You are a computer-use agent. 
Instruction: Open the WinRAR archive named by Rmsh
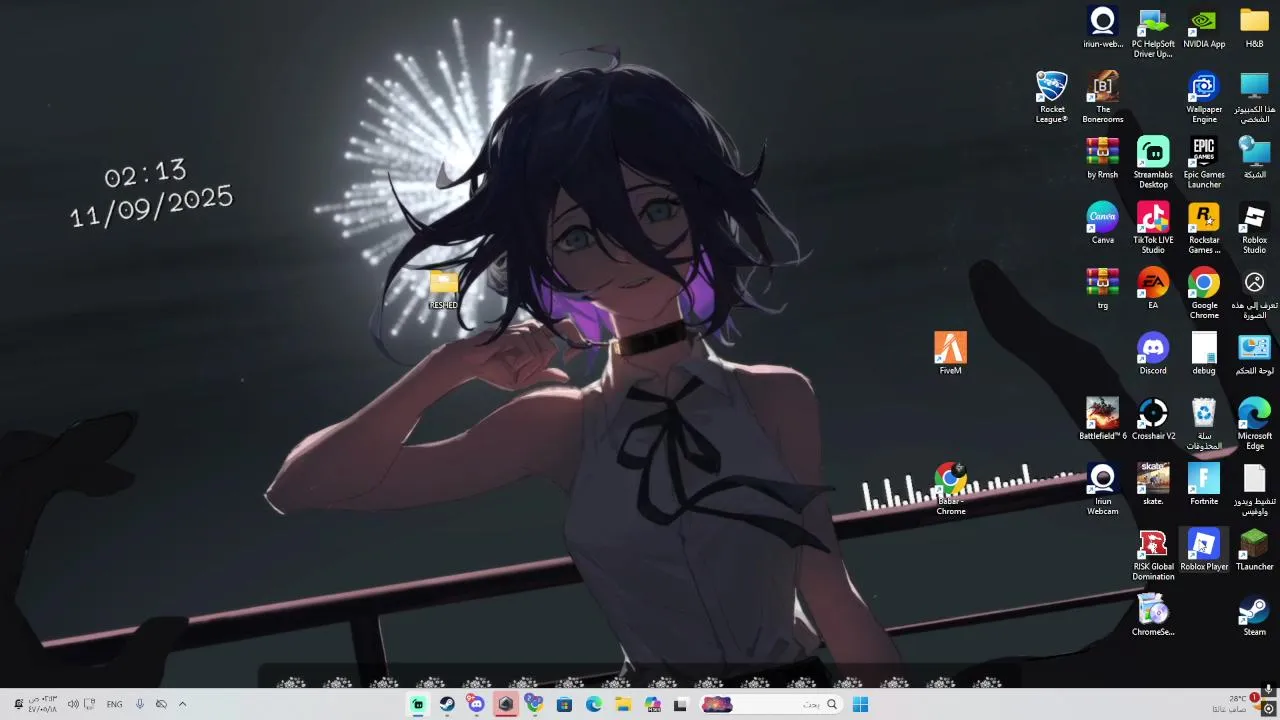[1103, 158]
